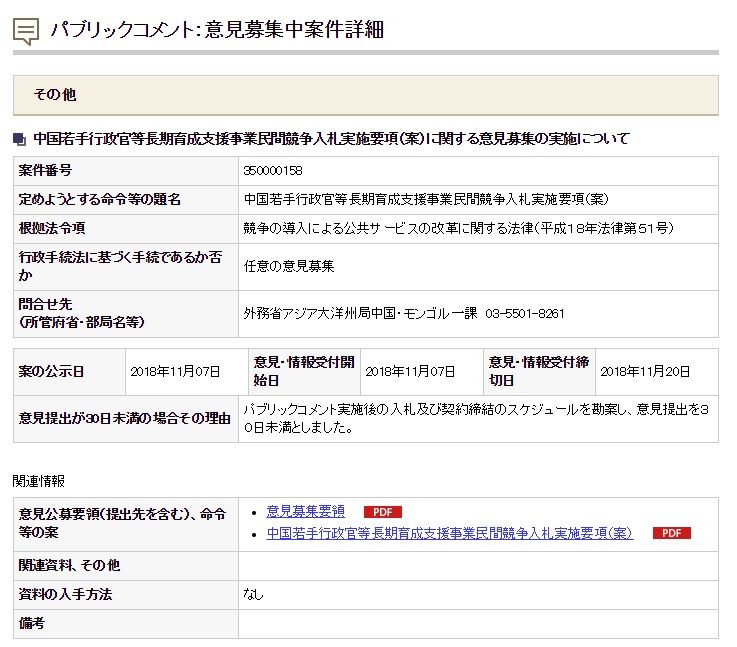Screen dimensions: 737x647
Task: Click the contact phone number 03-5501-8261
Action: pos(525,313)
